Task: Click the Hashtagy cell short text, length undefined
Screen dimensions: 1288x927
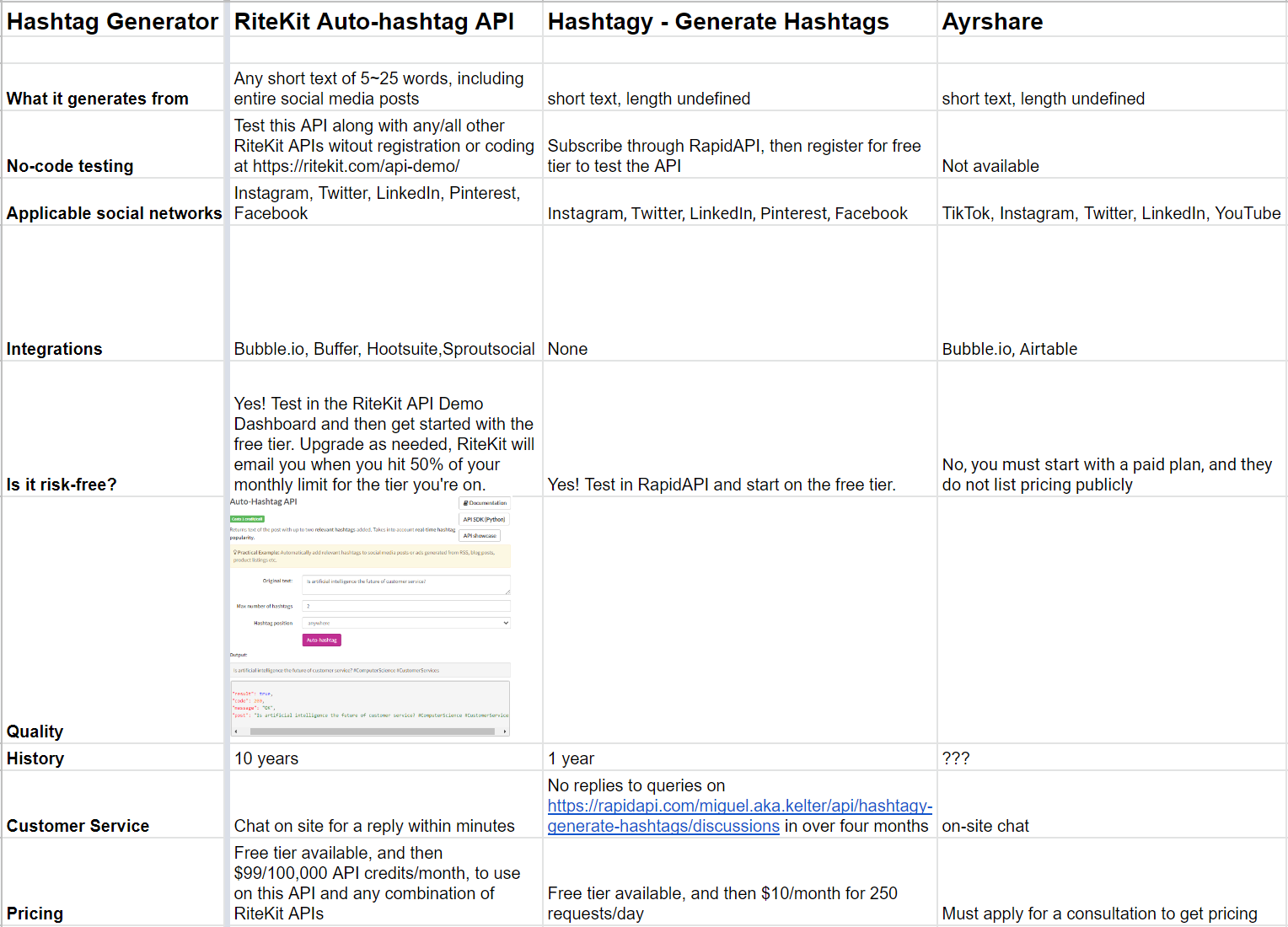Action: (740, 88)
